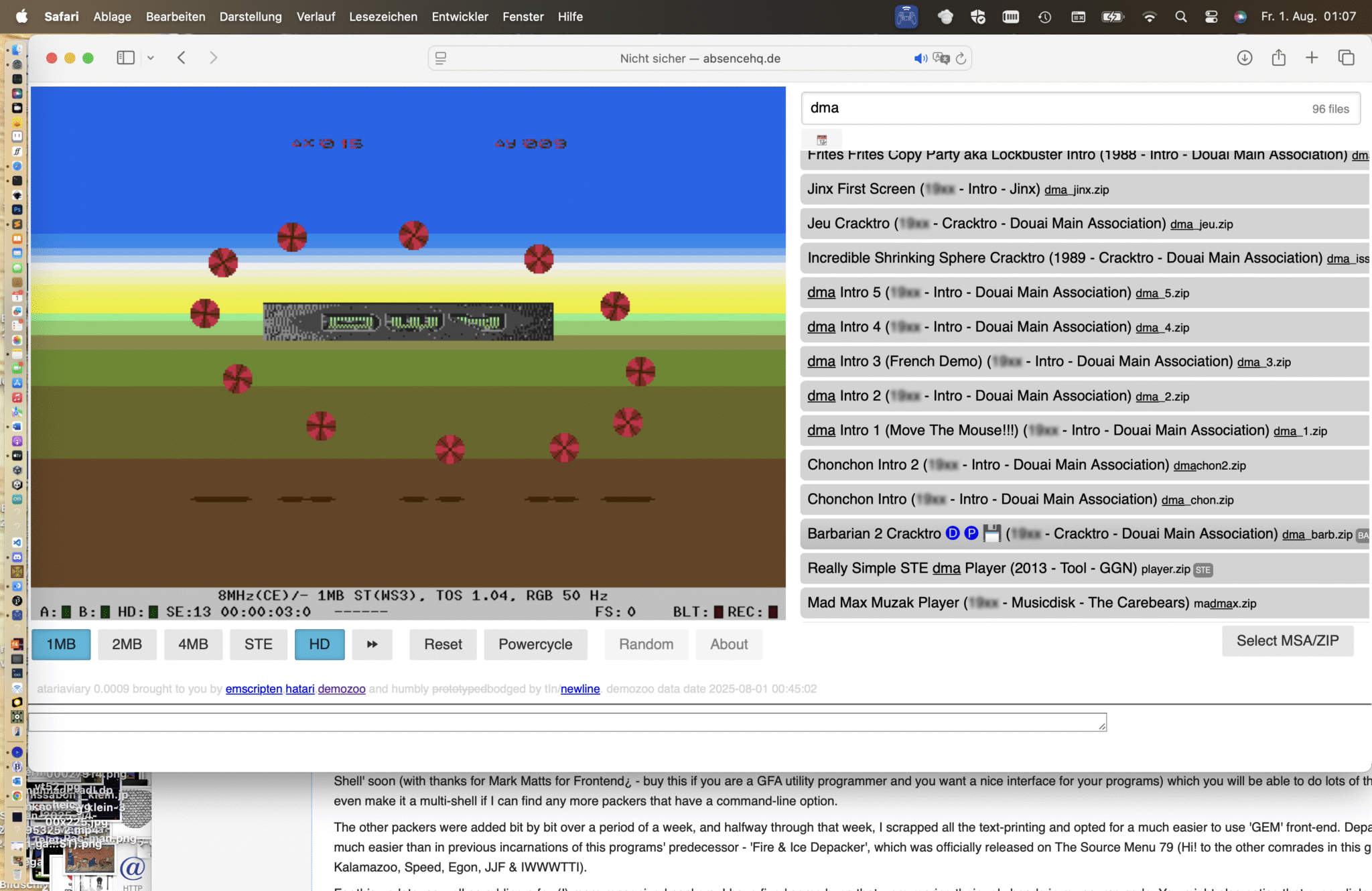Click the blue D badge on Barbarian 2 Cracktro

[953, 533]
